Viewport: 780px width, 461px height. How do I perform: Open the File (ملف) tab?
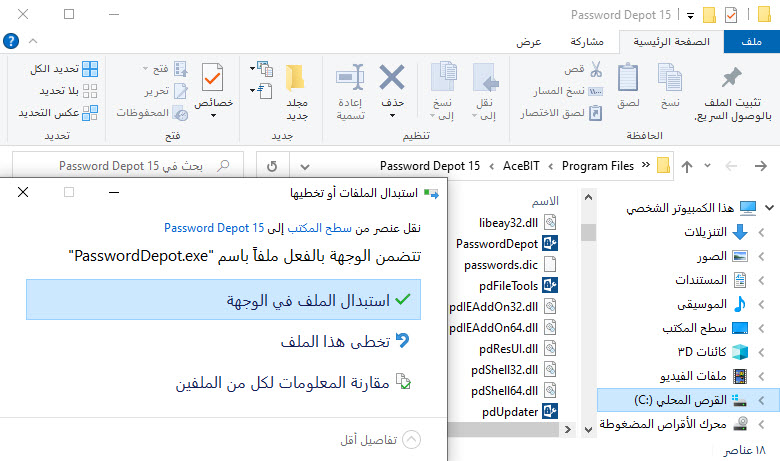pyautogui.click(x=752, y=42)
